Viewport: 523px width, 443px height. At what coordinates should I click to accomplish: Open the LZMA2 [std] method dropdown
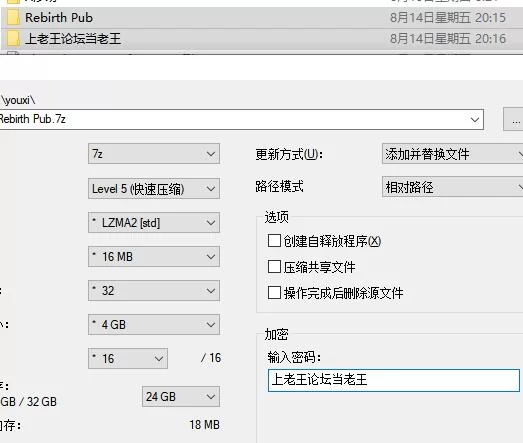point(154,223)
